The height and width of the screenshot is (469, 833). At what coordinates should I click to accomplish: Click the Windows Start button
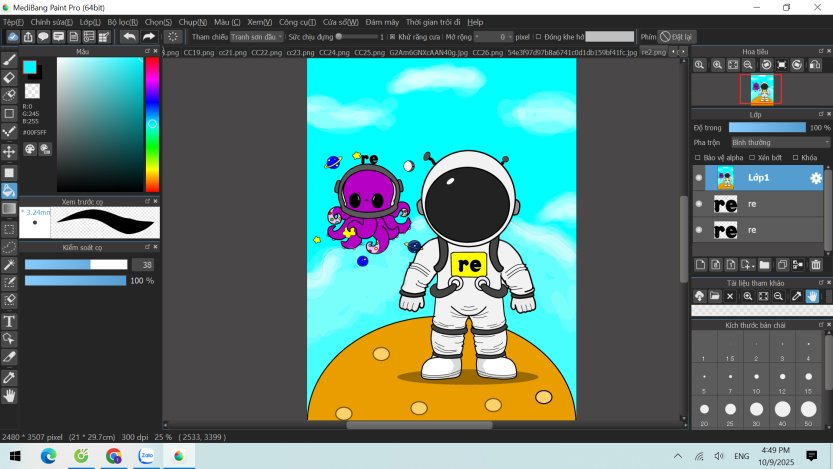15,456
